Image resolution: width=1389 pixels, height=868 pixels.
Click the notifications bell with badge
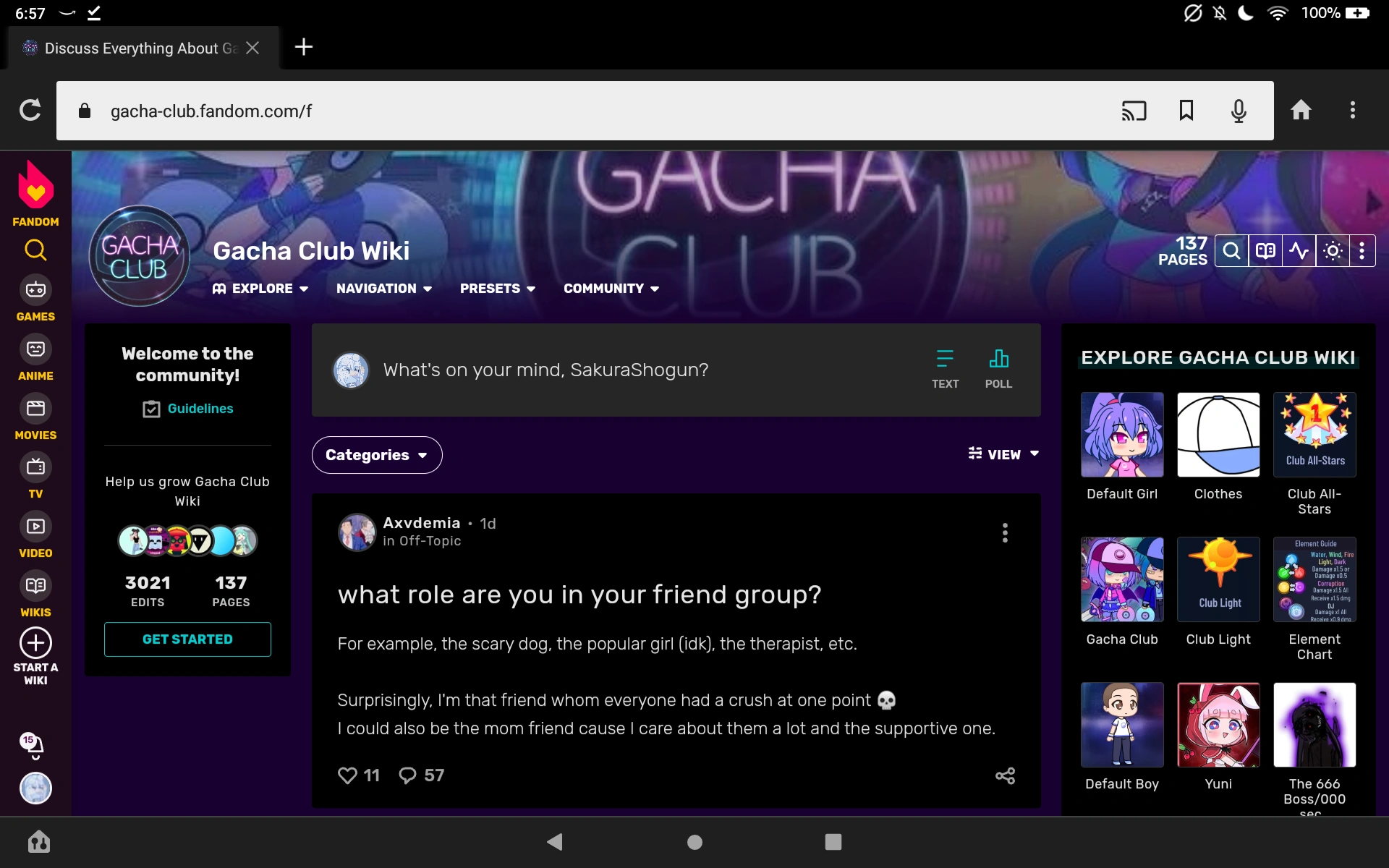(33, 744)
